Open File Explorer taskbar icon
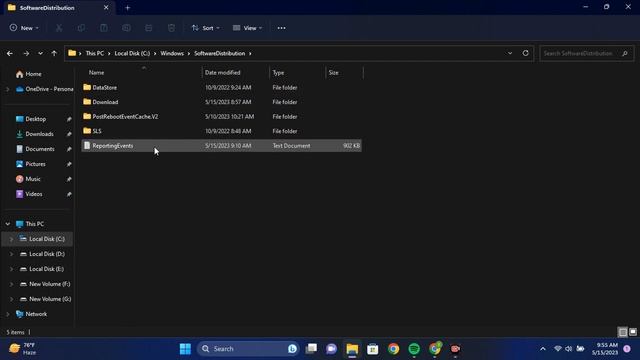The image size is (640, 360). click(352, 349)
